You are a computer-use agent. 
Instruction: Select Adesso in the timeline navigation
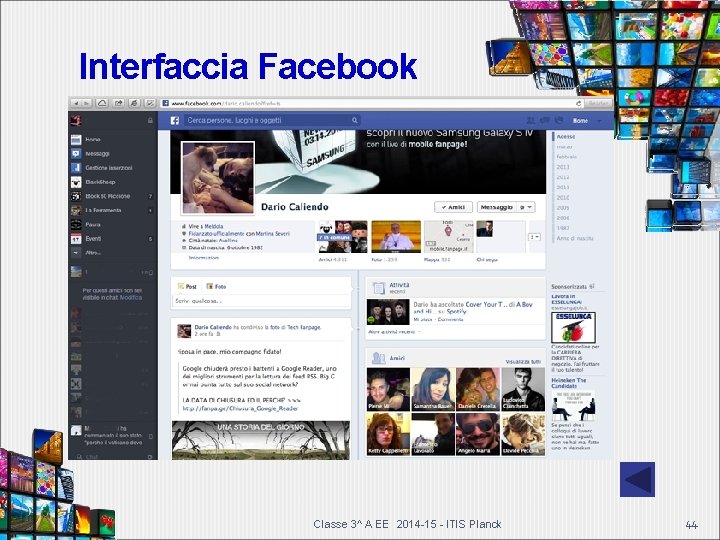(566, 137)
